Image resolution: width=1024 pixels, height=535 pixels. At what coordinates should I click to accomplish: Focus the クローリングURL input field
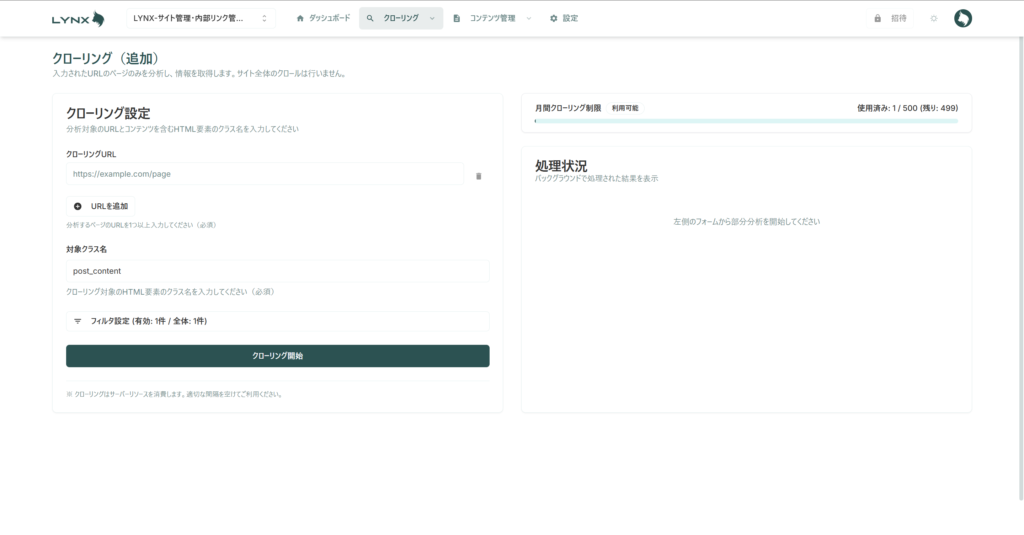point(264,174)
